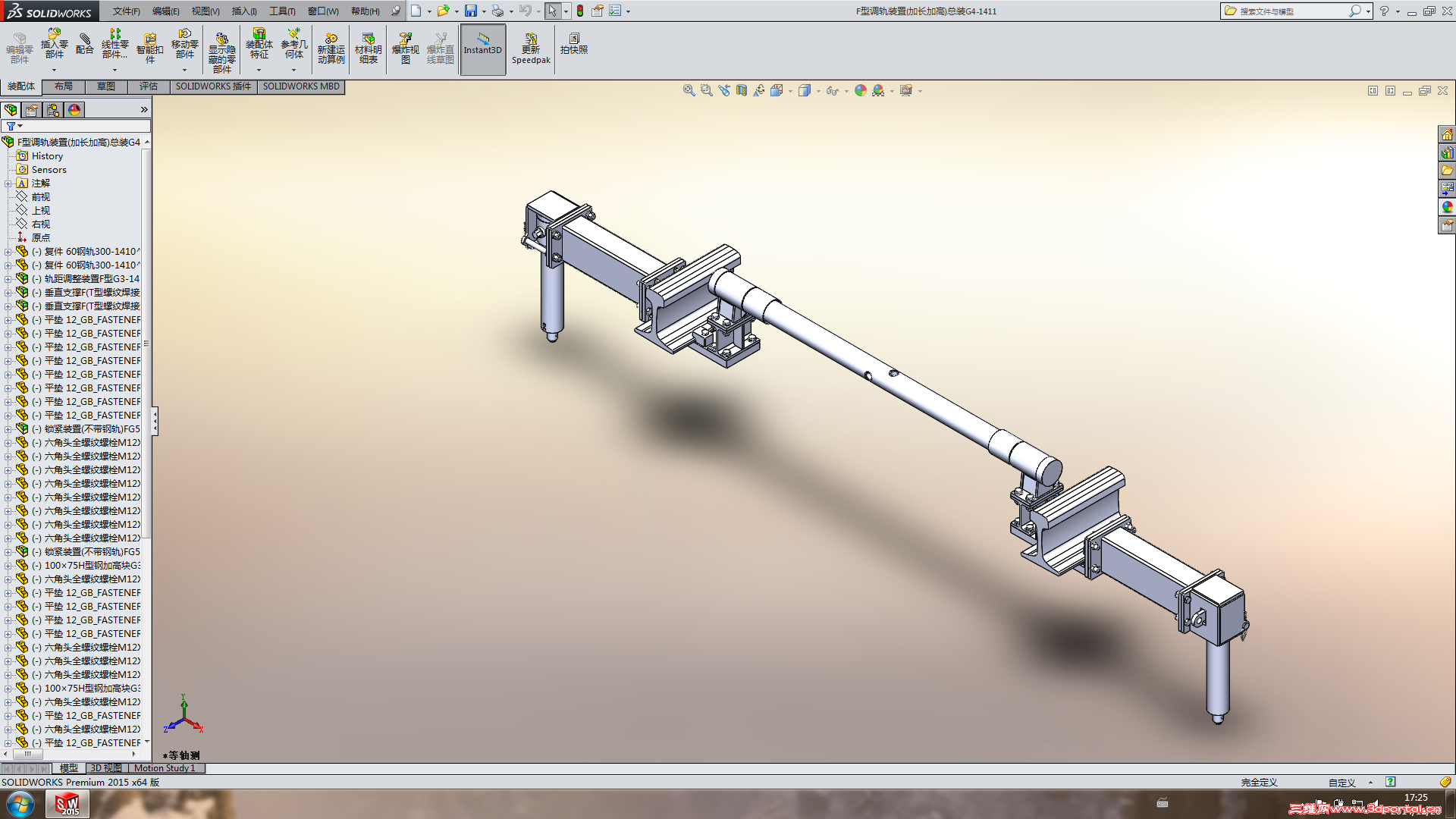The image size is (1456, 819).
Task: Click the Motion Study 1 tab
Action: (165, 768)
